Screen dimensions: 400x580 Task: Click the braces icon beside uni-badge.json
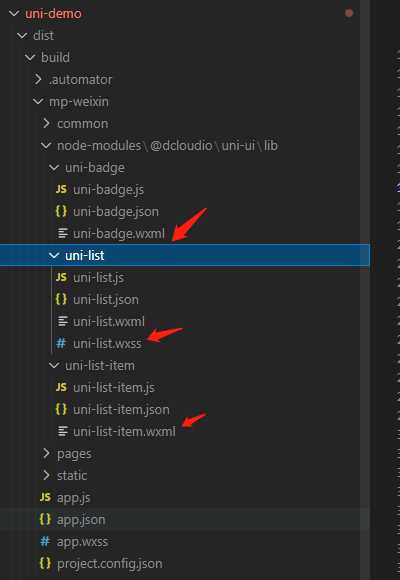61,212
